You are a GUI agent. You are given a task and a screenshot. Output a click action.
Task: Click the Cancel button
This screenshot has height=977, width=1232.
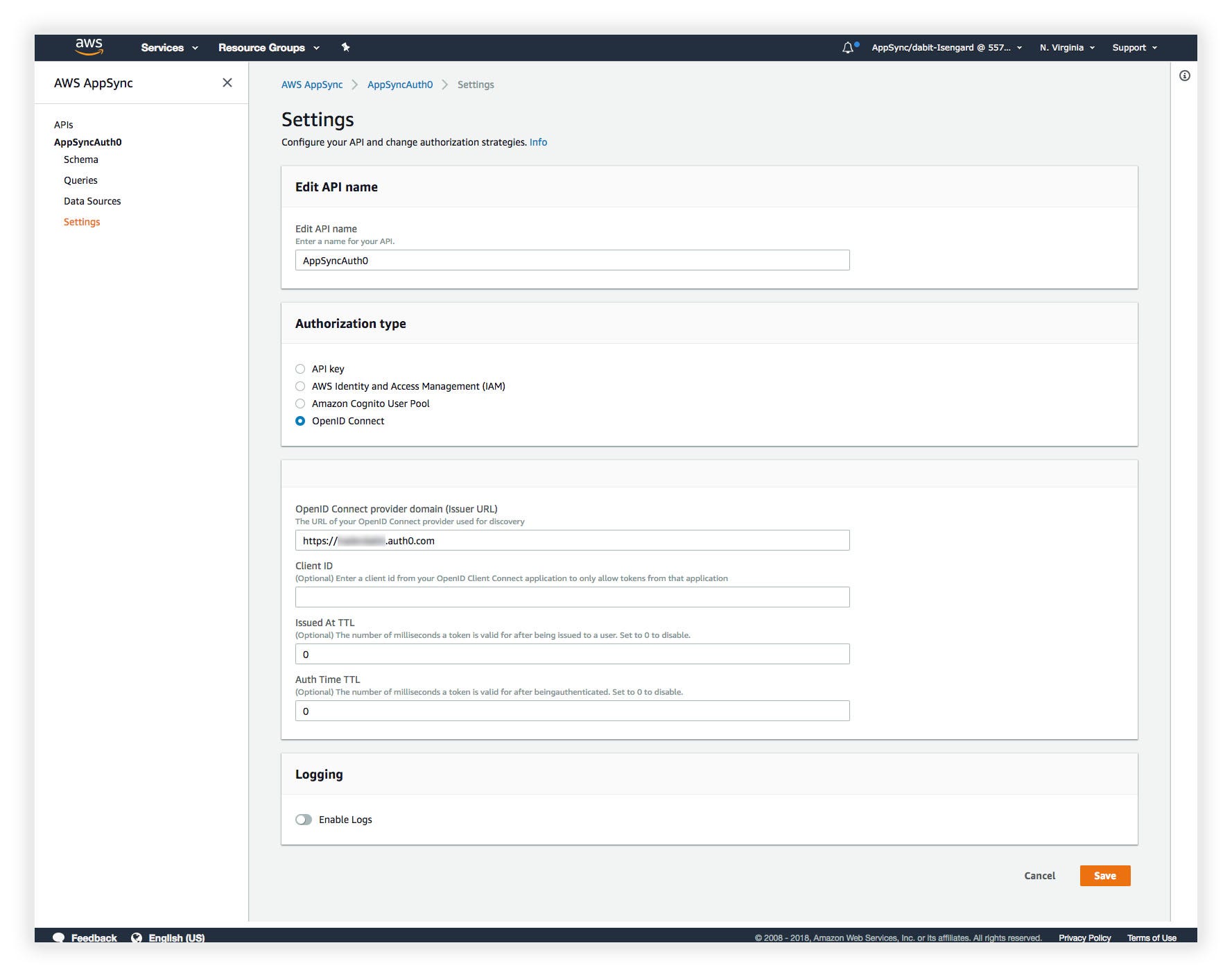point(1039,876)
